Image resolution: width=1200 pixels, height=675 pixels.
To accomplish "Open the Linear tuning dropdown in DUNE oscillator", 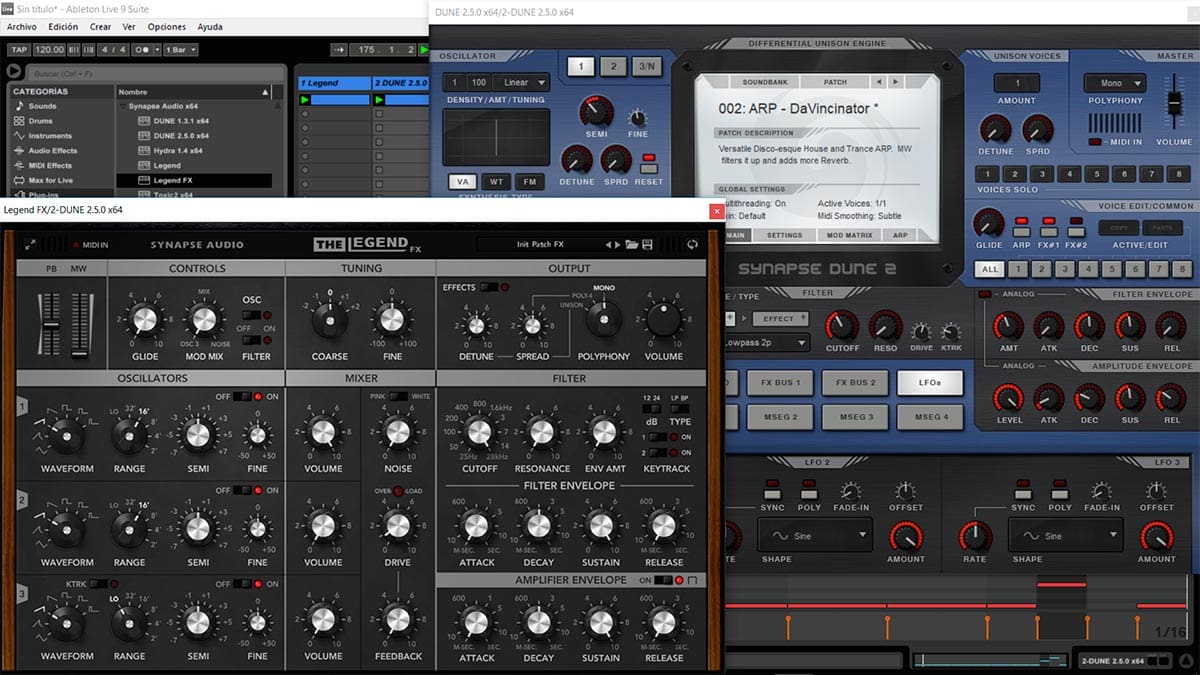I will coord(523,83).
